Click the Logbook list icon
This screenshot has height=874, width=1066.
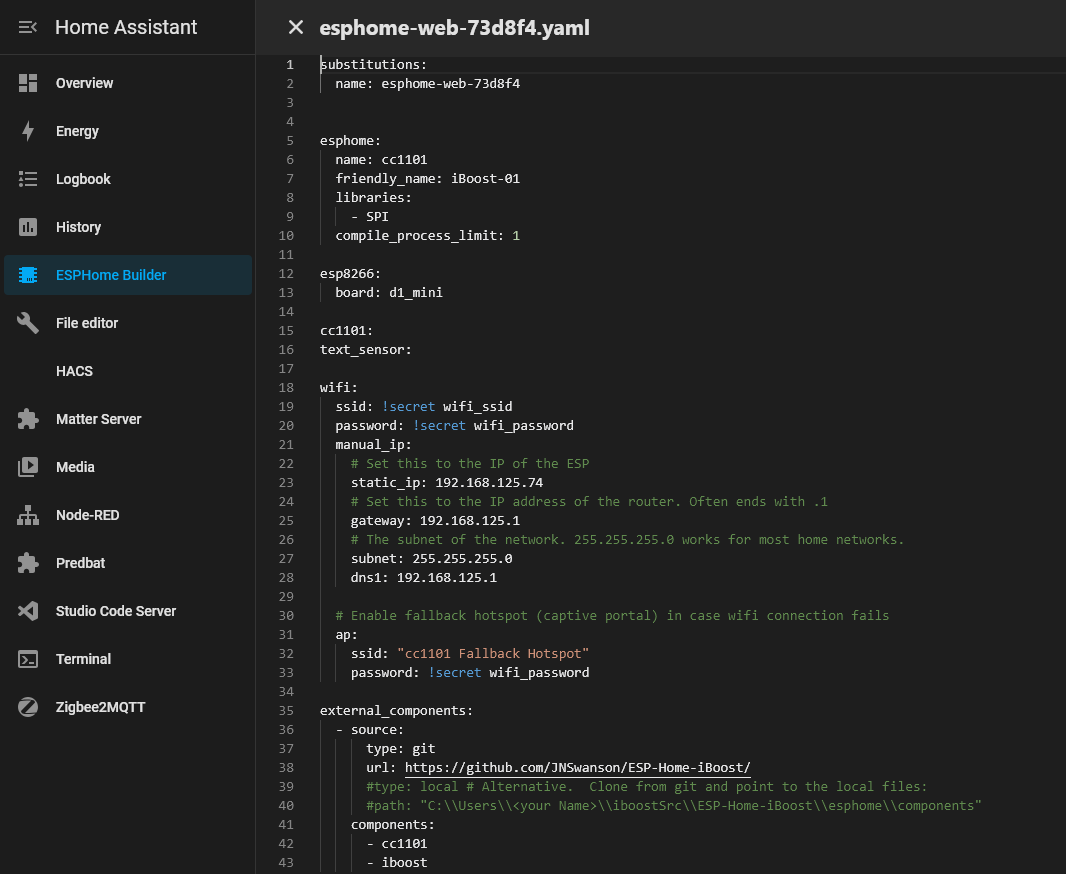pos(28,179)
